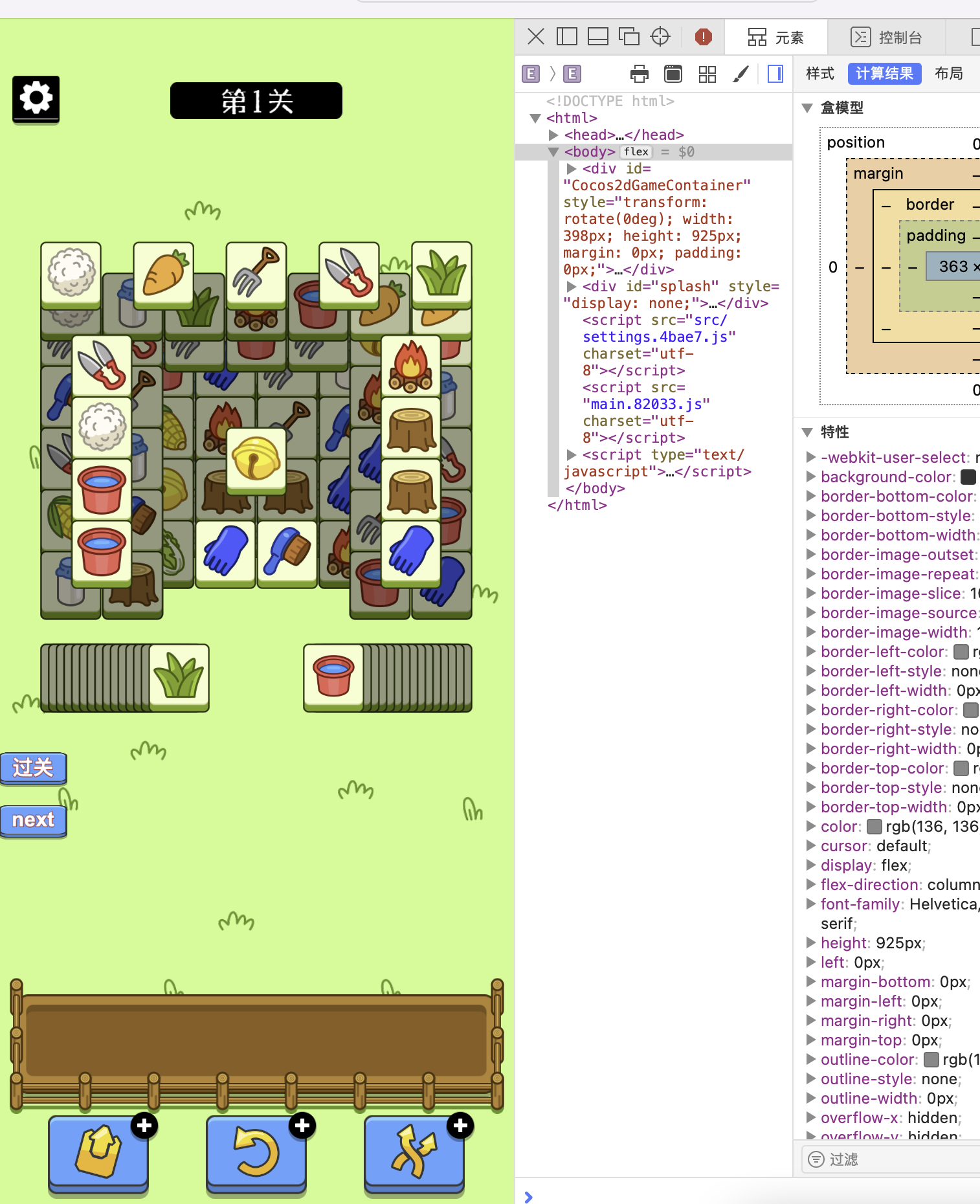Click the color property gray swatch
Screen dimensions: 980x1204
coord(874,827)
